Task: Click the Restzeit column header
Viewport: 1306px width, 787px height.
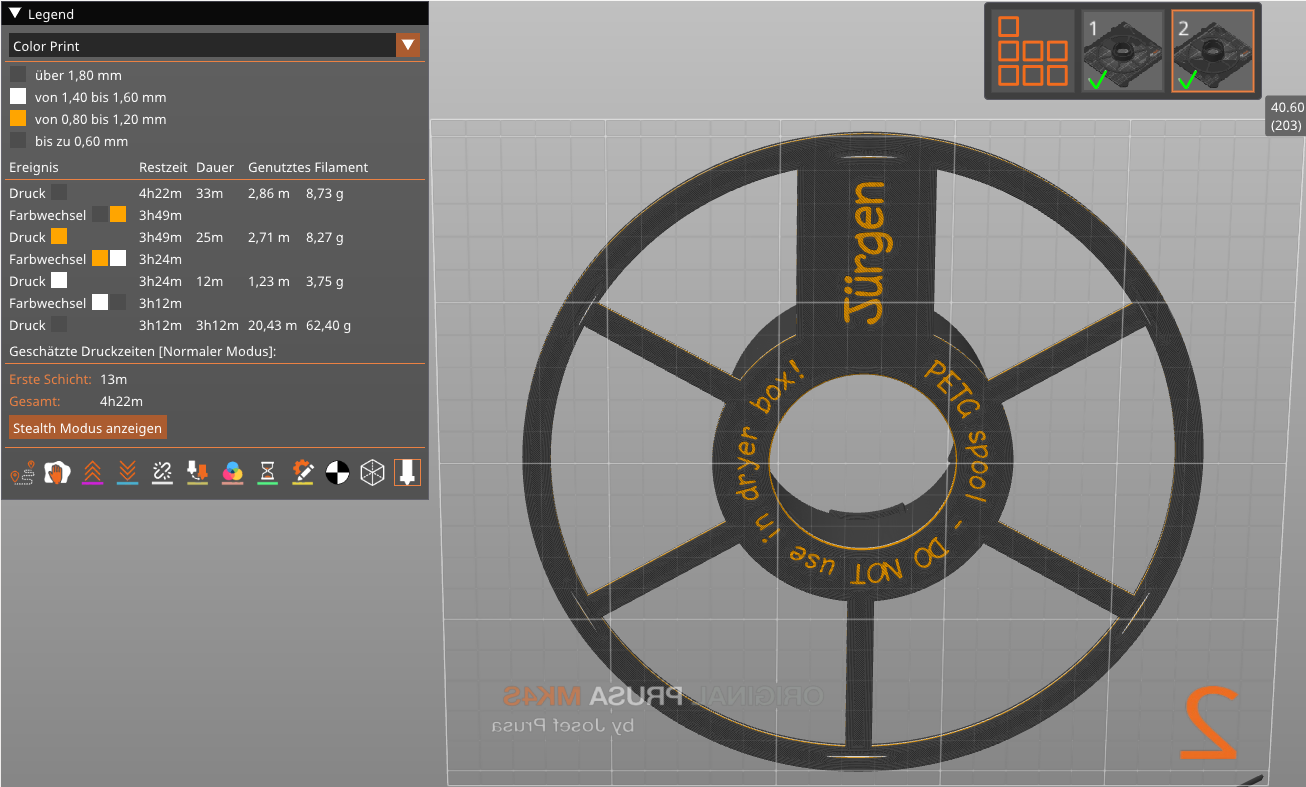Action: click(163, 167)
